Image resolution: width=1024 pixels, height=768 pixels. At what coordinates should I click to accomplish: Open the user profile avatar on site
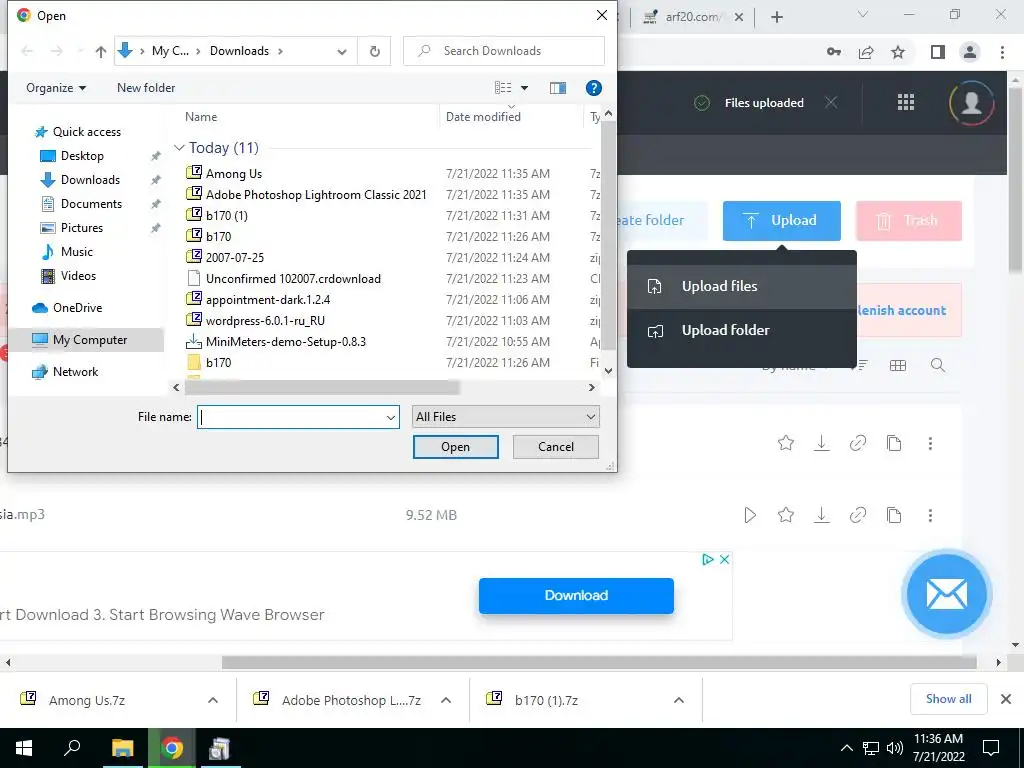click(x=971, y=103)
